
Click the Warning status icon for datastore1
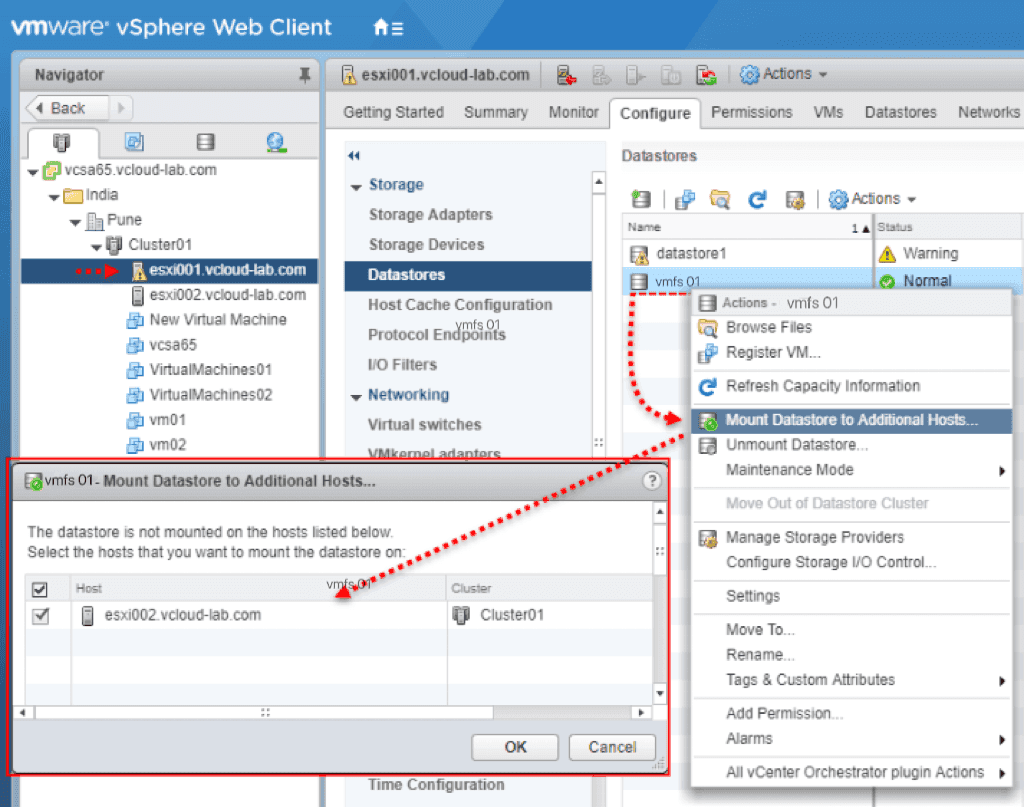click(x=887, y=254)
